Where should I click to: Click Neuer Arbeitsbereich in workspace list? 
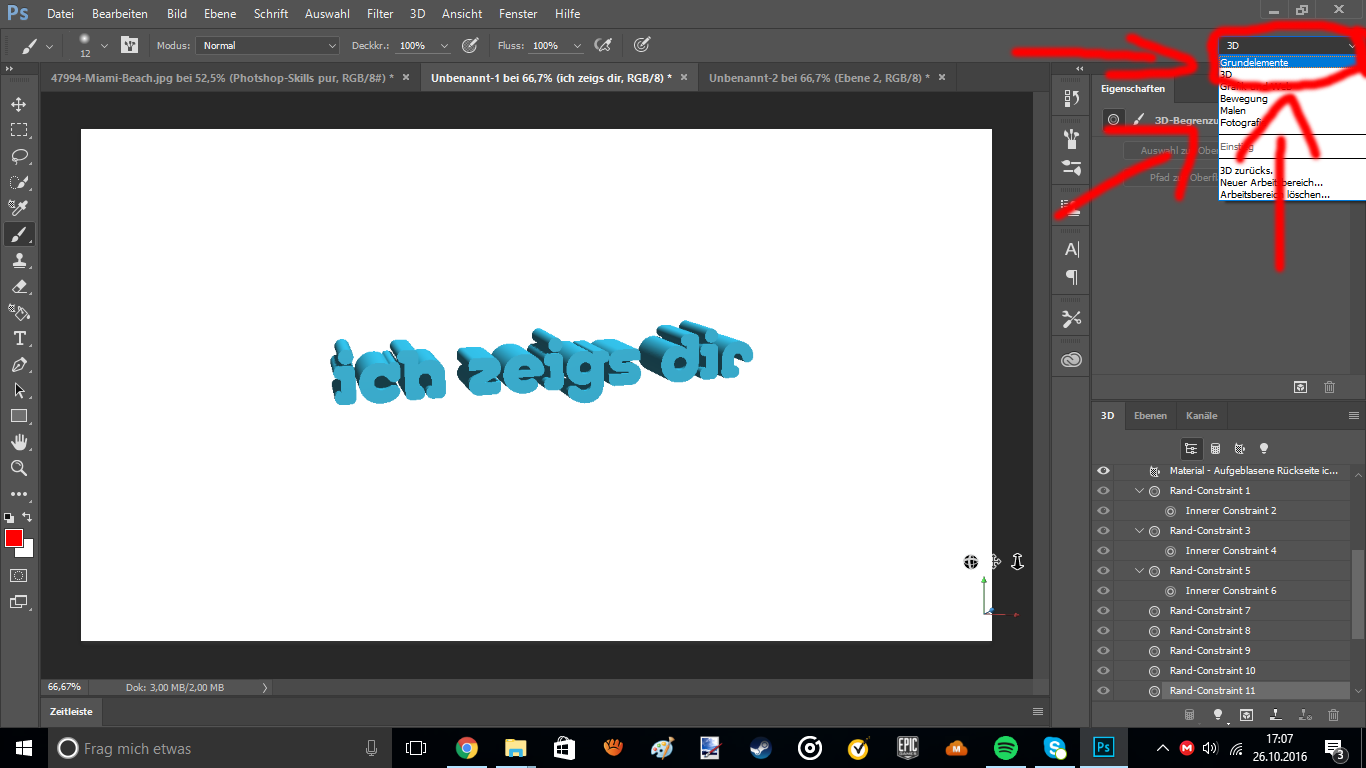click(1271, 183)
